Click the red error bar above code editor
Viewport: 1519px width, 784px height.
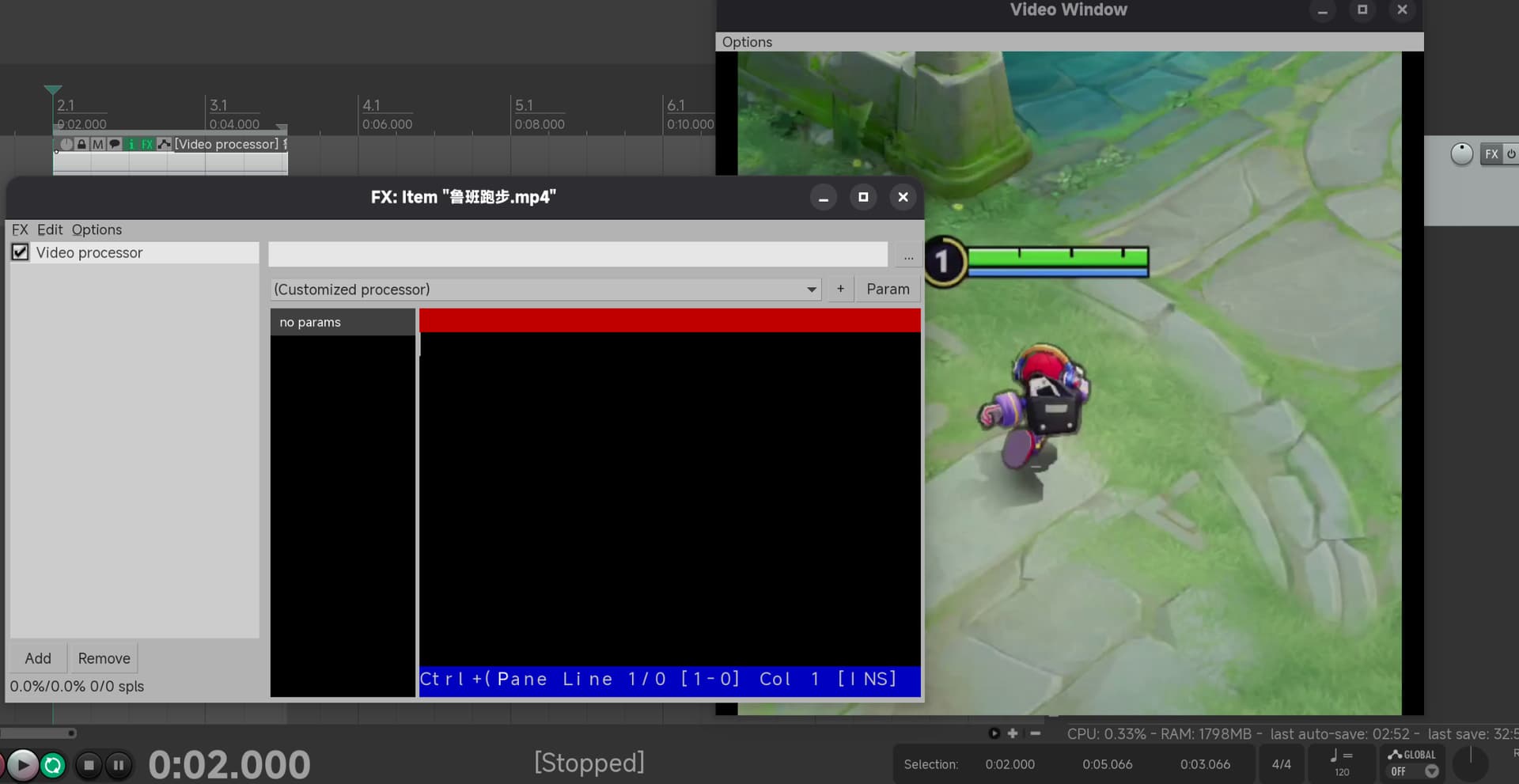pos(669,320)
